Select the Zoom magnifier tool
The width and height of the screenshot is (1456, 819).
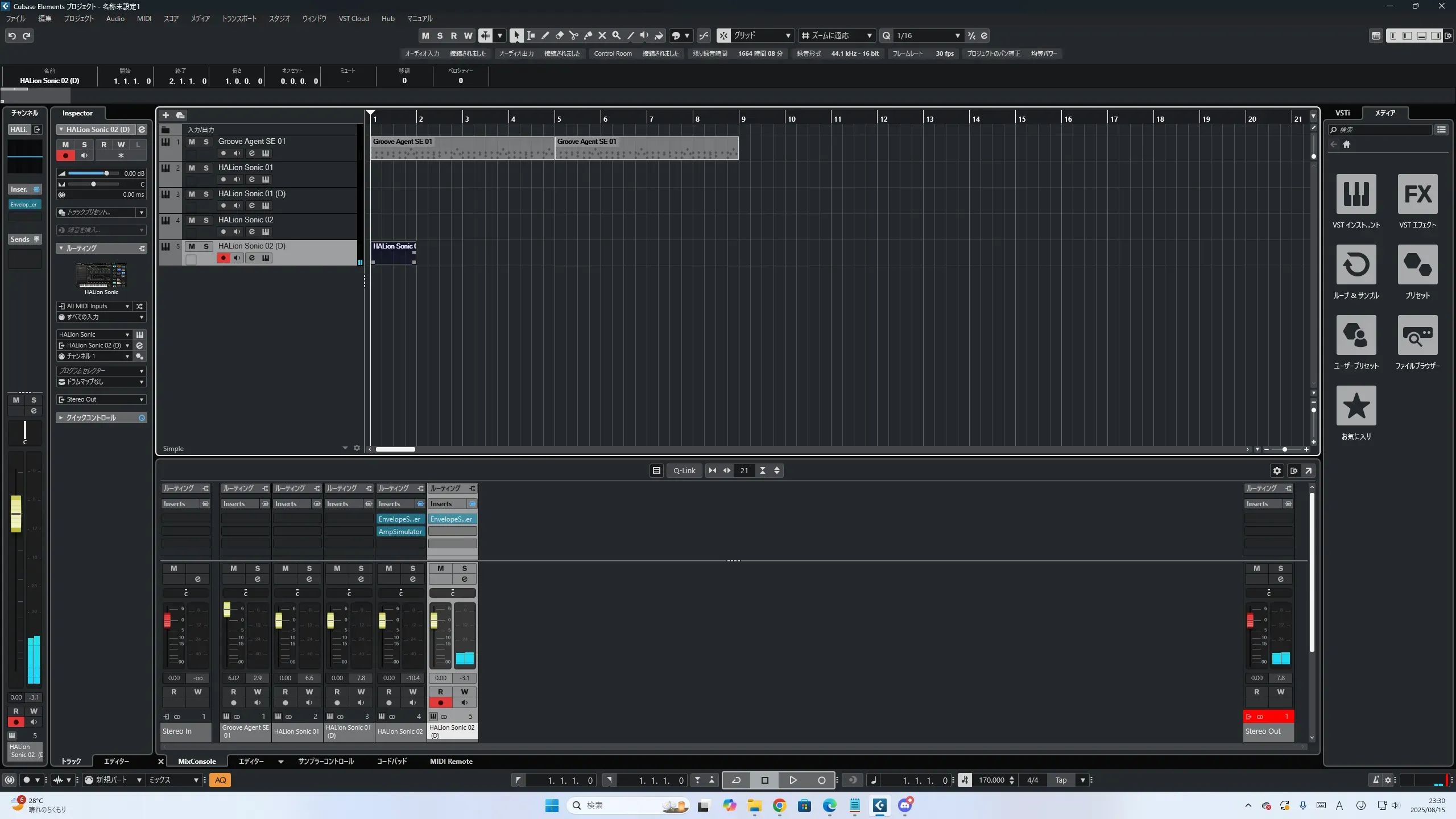click(x=616, y=36)
